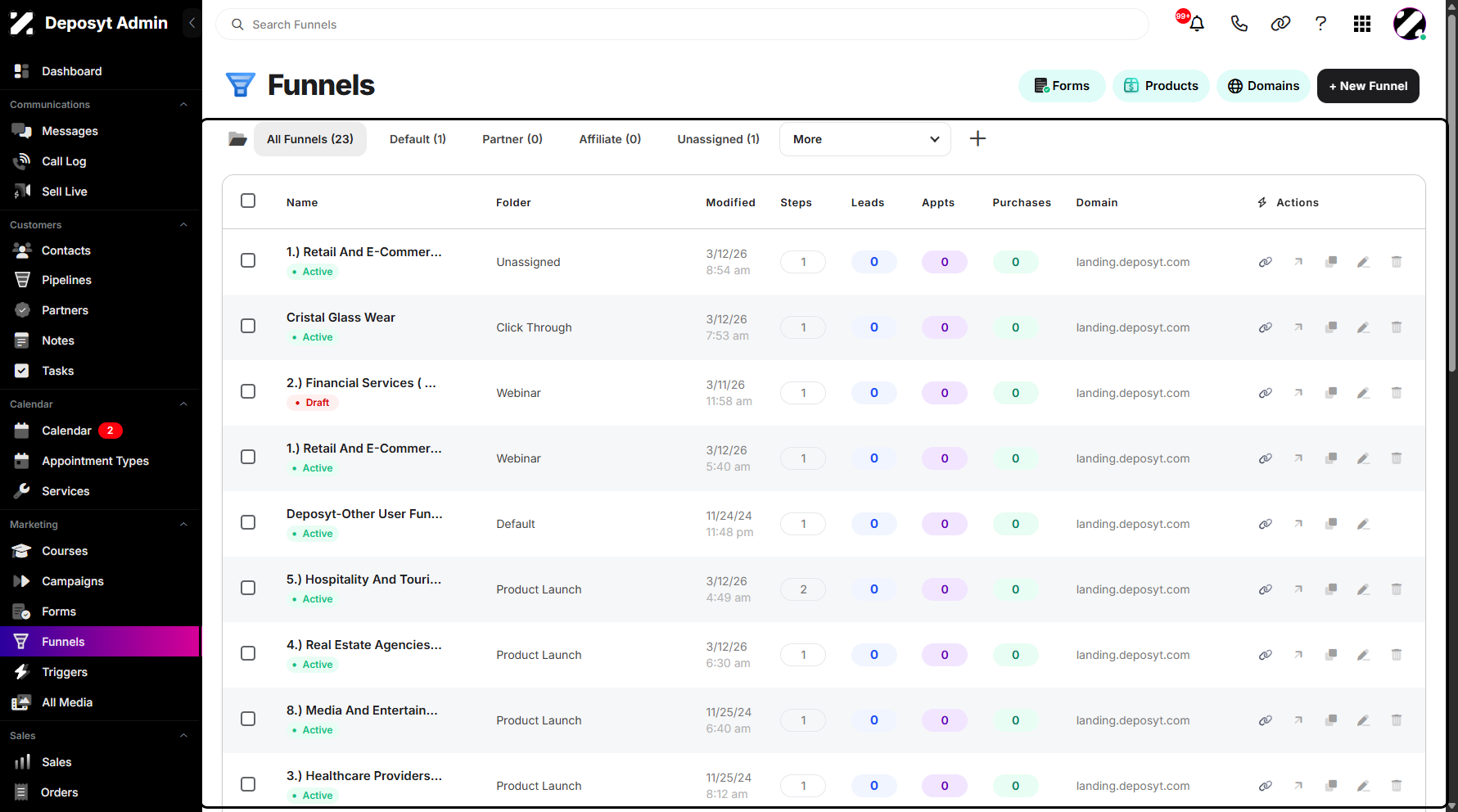Switch to the Default (1) tab
The height and width of the screenshot is (812, 1458).
tap(418, 139)
